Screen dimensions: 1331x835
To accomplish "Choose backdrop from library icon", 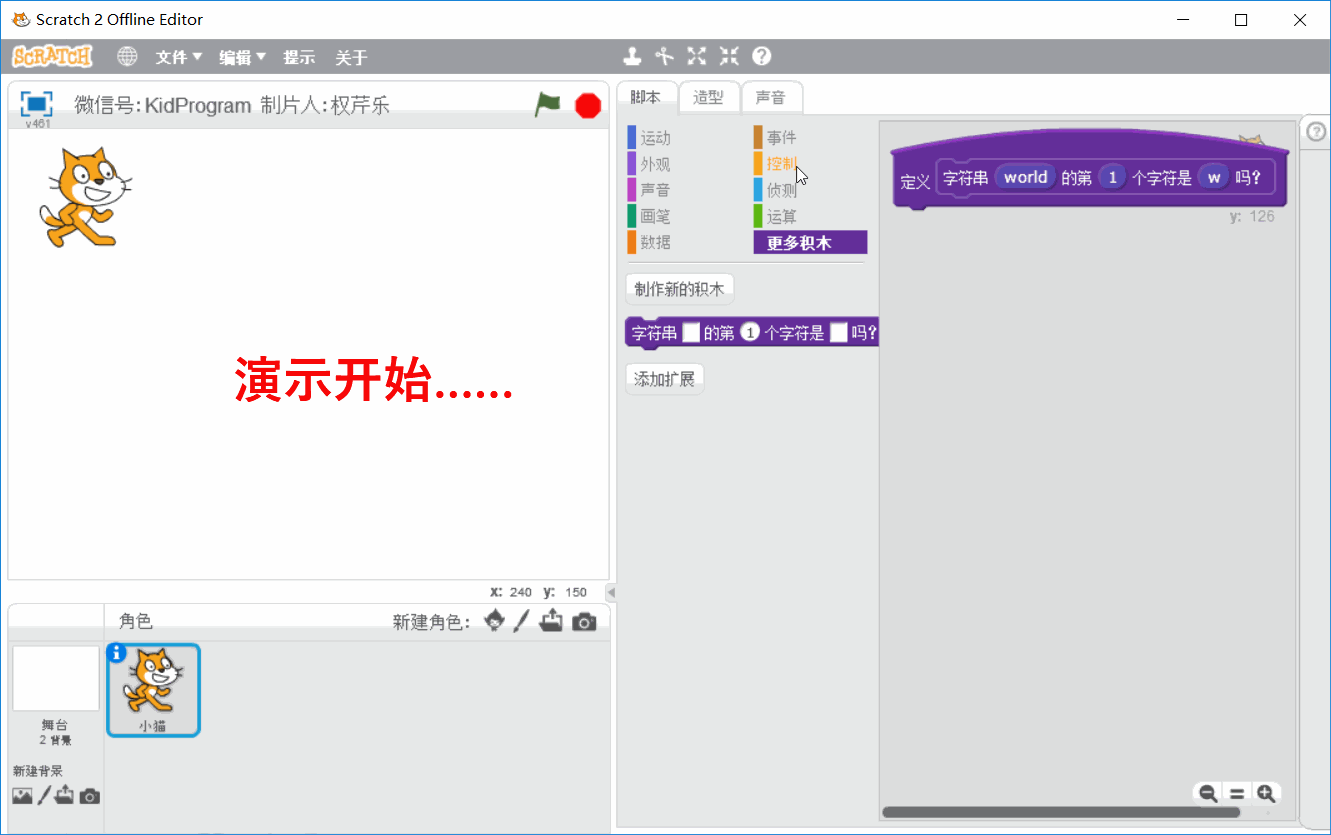I will tap(22, 796).
